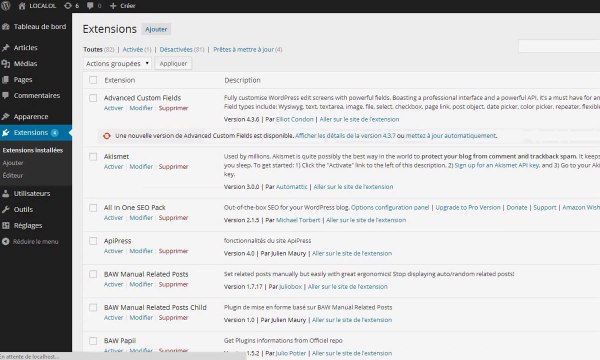Click the Michael Torbert author link
This screenshot has height=360, width=600.
[x=298, y=220]
